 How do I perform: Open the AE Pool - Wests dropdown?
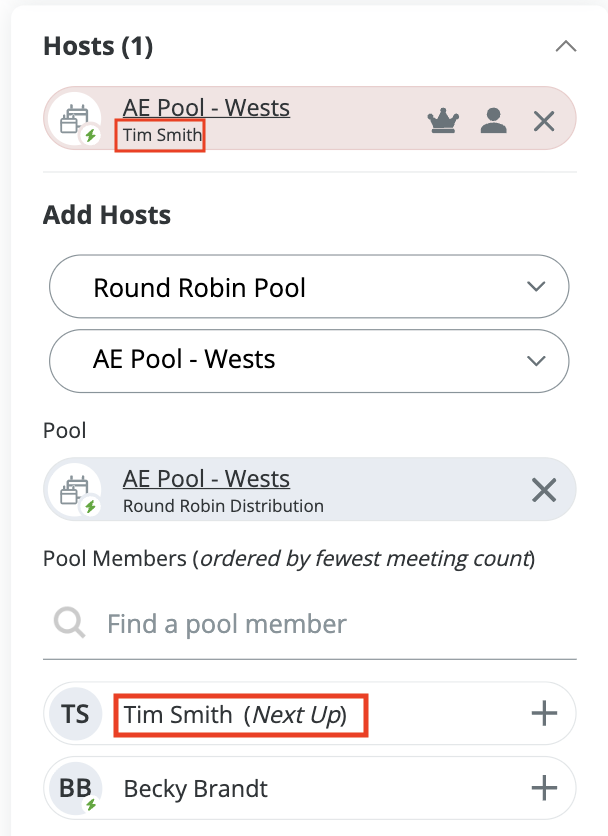[309, 359]
